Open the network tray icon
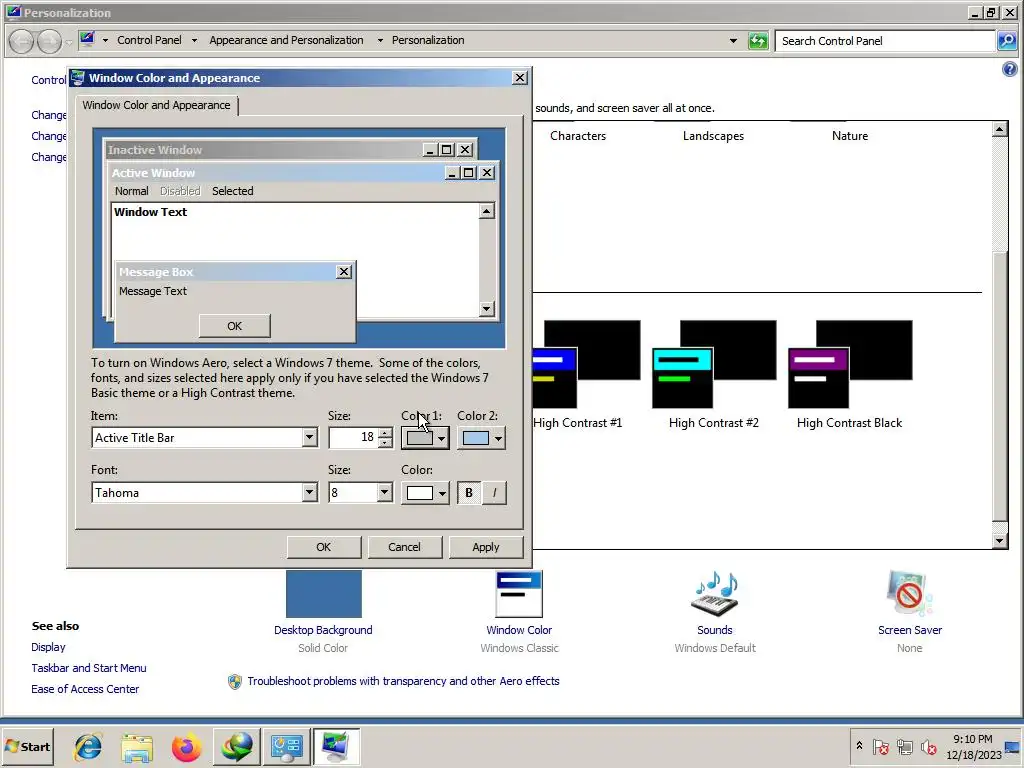Viewport: 1024px width, 768px height. [904, 746]
